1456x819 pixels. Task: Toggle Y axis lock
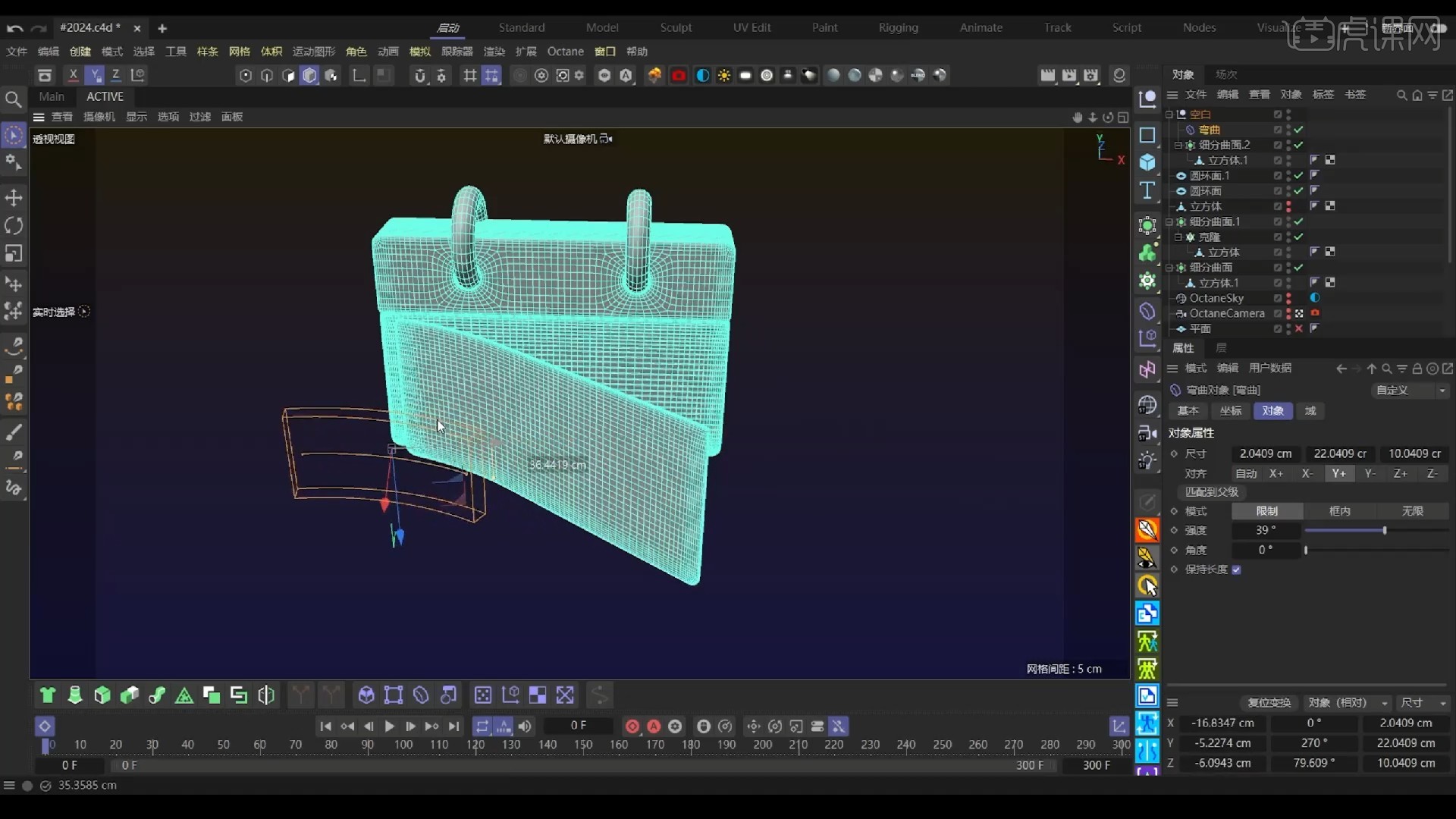point(94,75)
